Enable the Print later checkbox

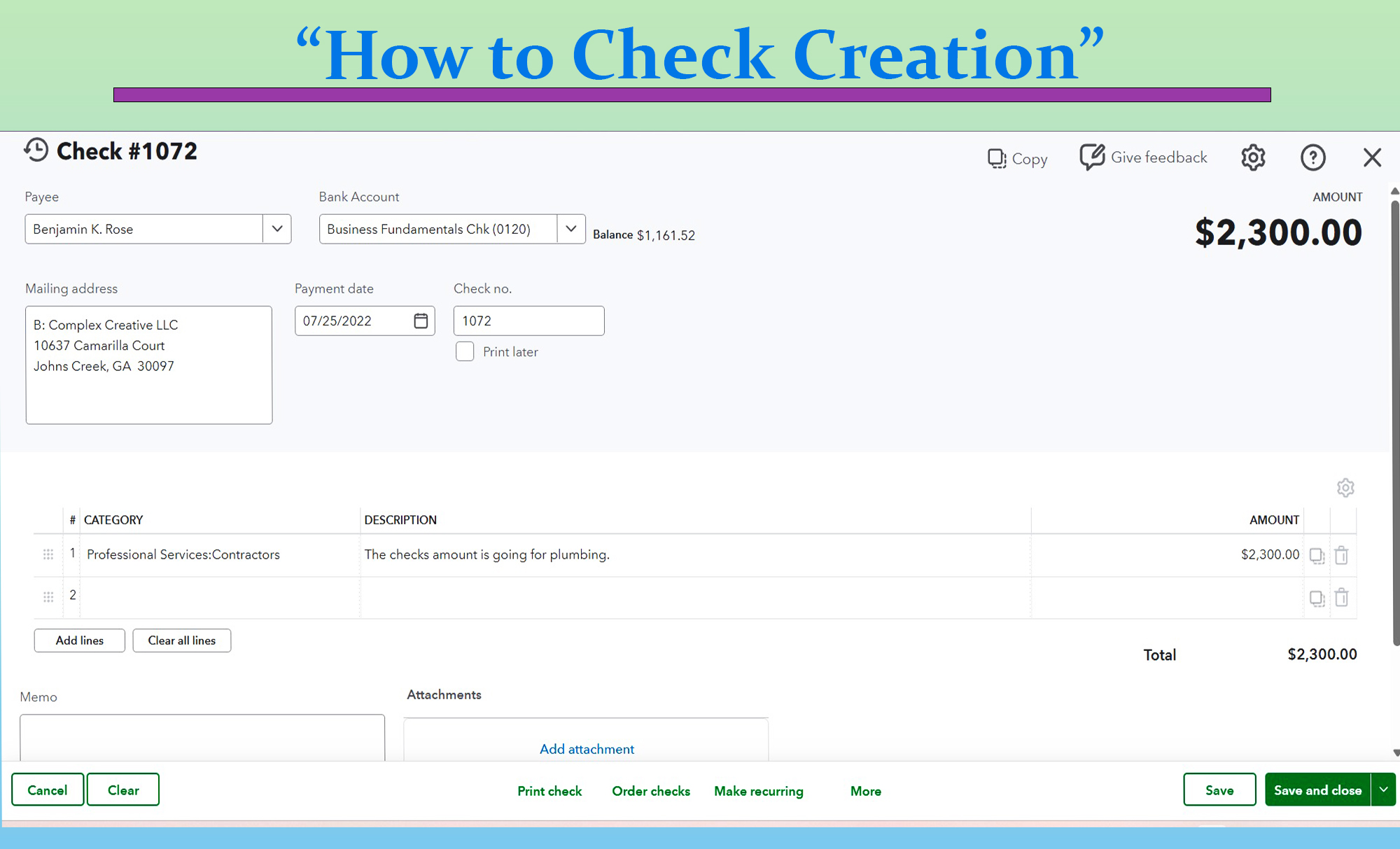coord(465,351)
